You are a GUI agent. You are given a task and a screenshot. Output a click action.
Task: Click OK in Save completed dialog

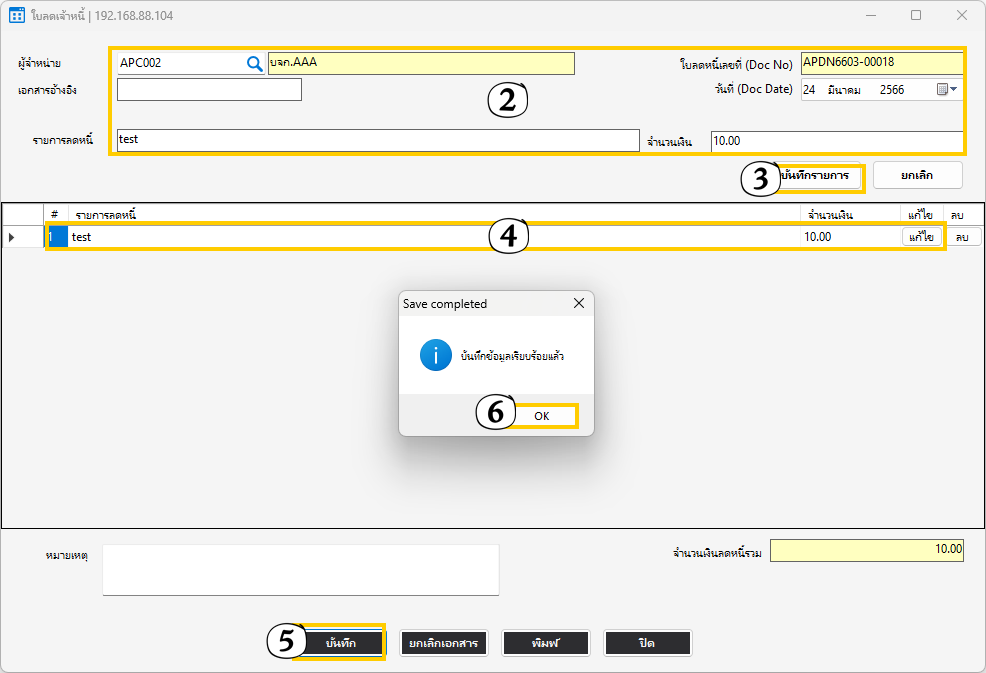540,415
